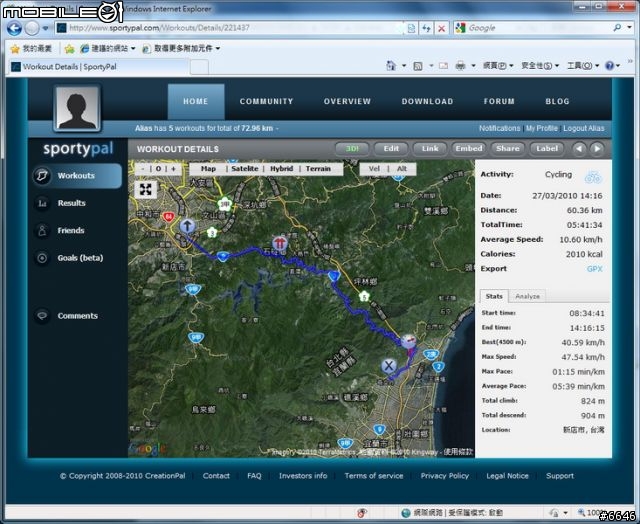Reset map zoom with O button
This screenshot has width=640, height=524.
click(158, 169)
